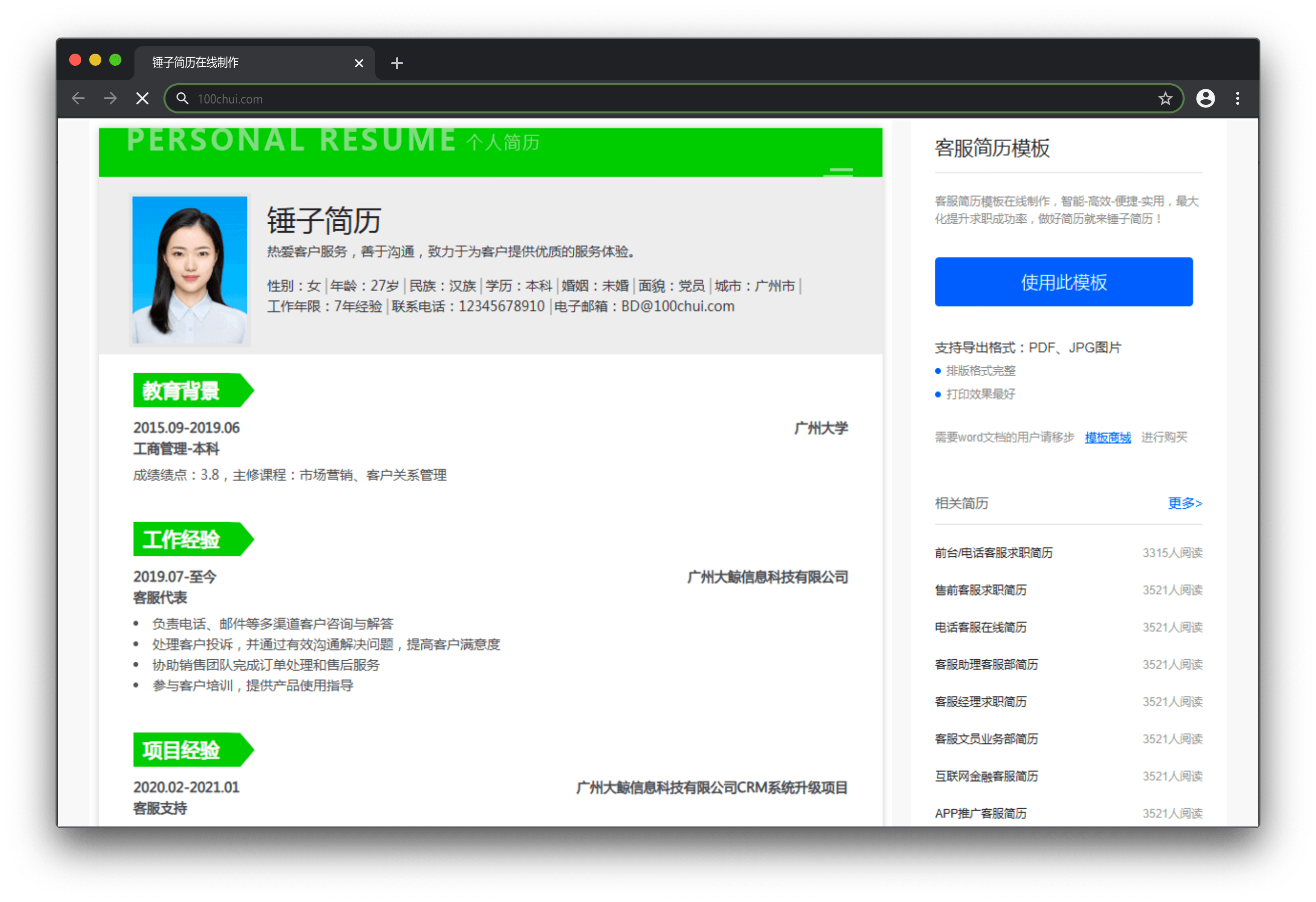Open 前台/电话客服求职简历 link

pos(993,552)
